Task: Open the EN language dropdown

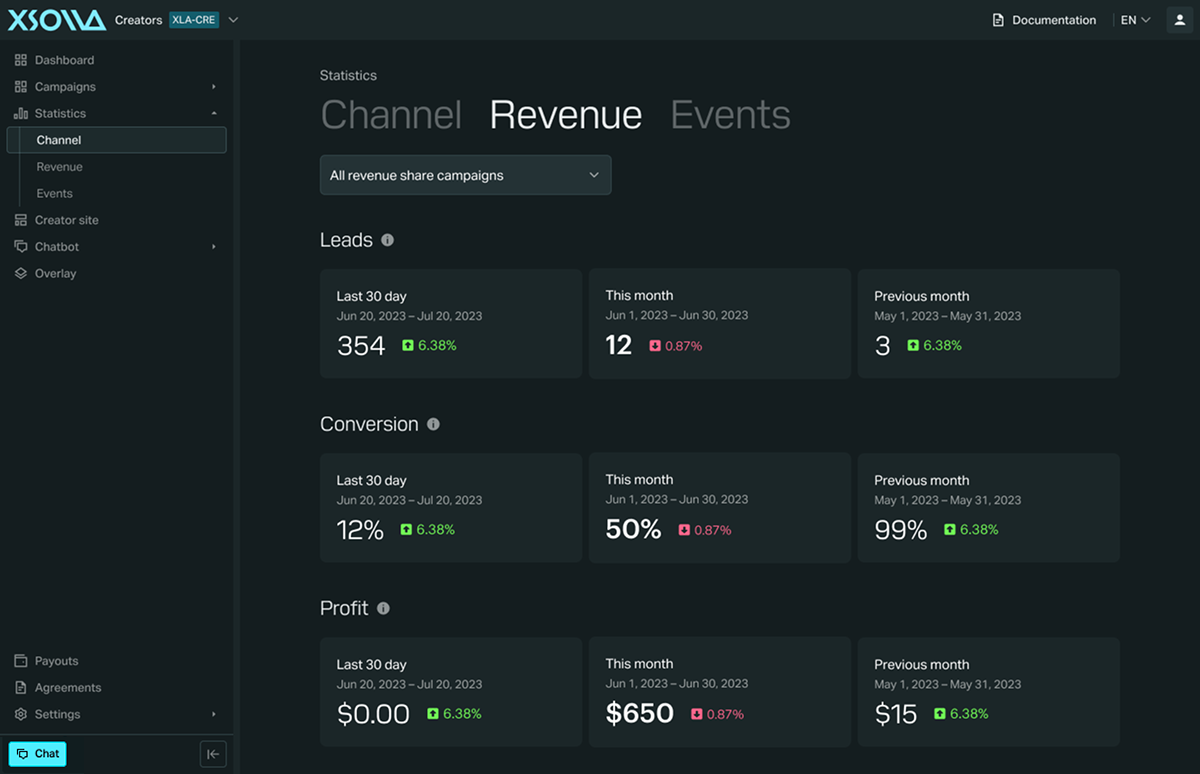Action: [x=1135, y=20]
